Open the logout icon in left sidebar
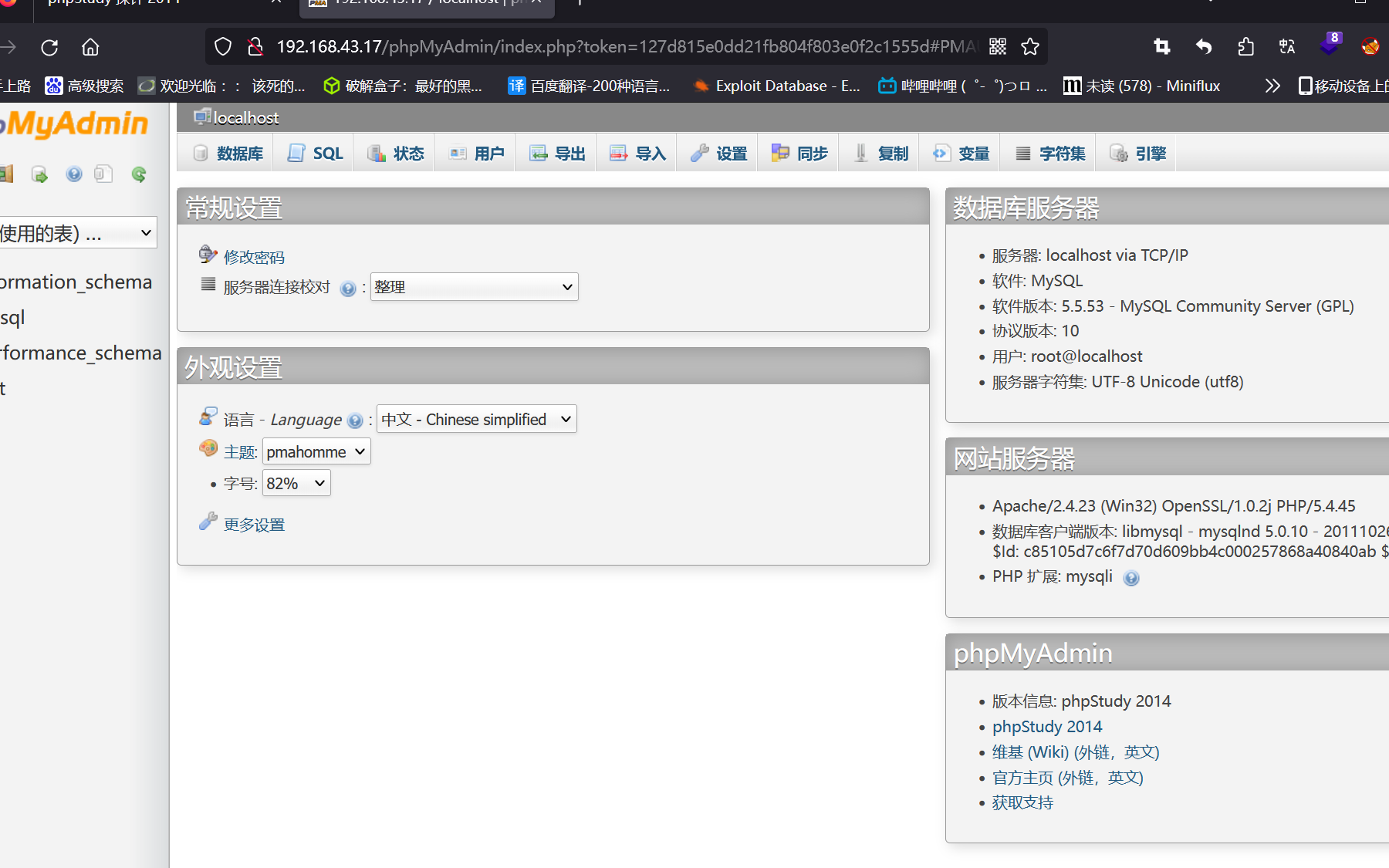 (6, 174)
